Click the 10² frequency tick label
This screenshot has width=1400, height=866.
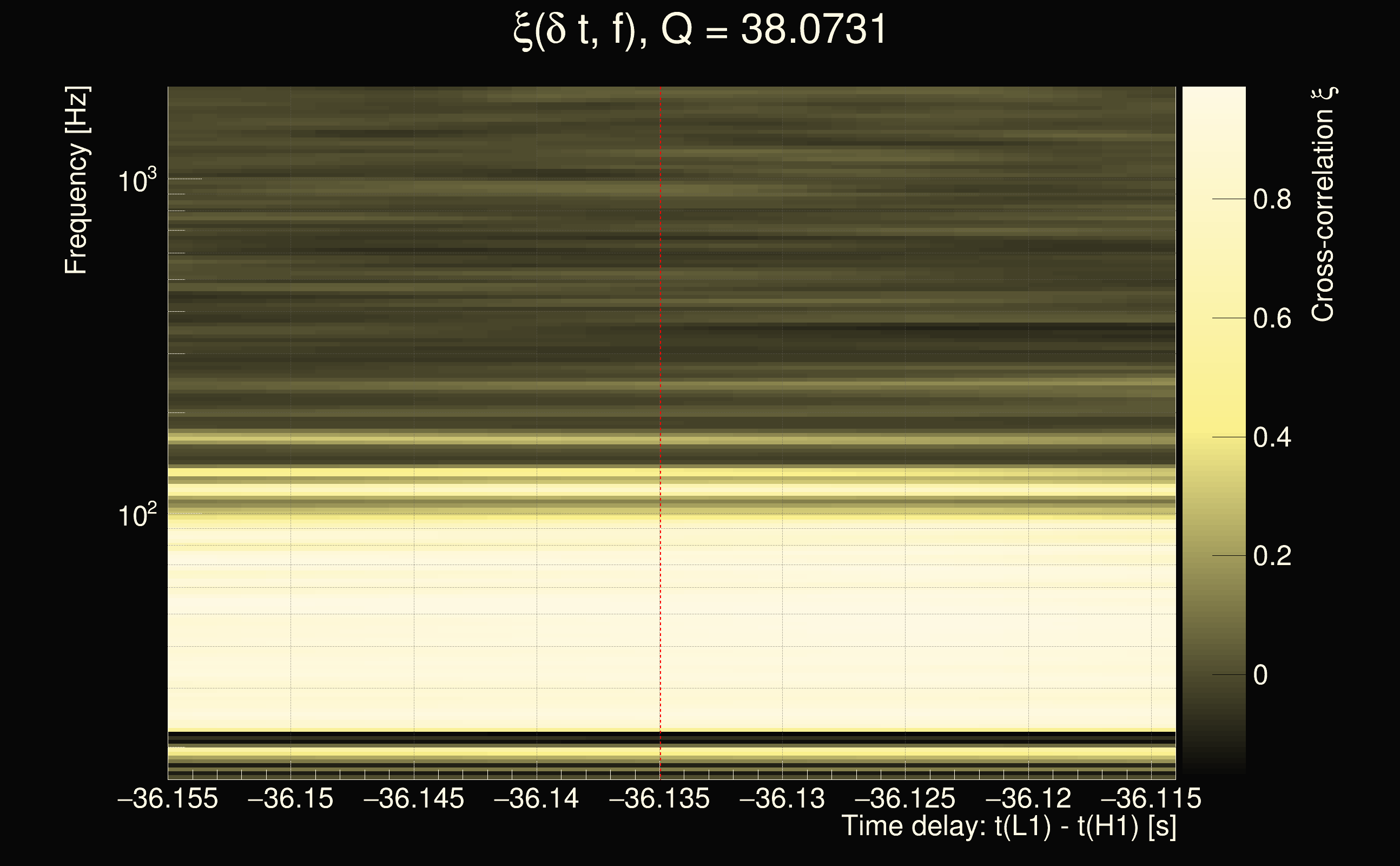pos(137,515)
